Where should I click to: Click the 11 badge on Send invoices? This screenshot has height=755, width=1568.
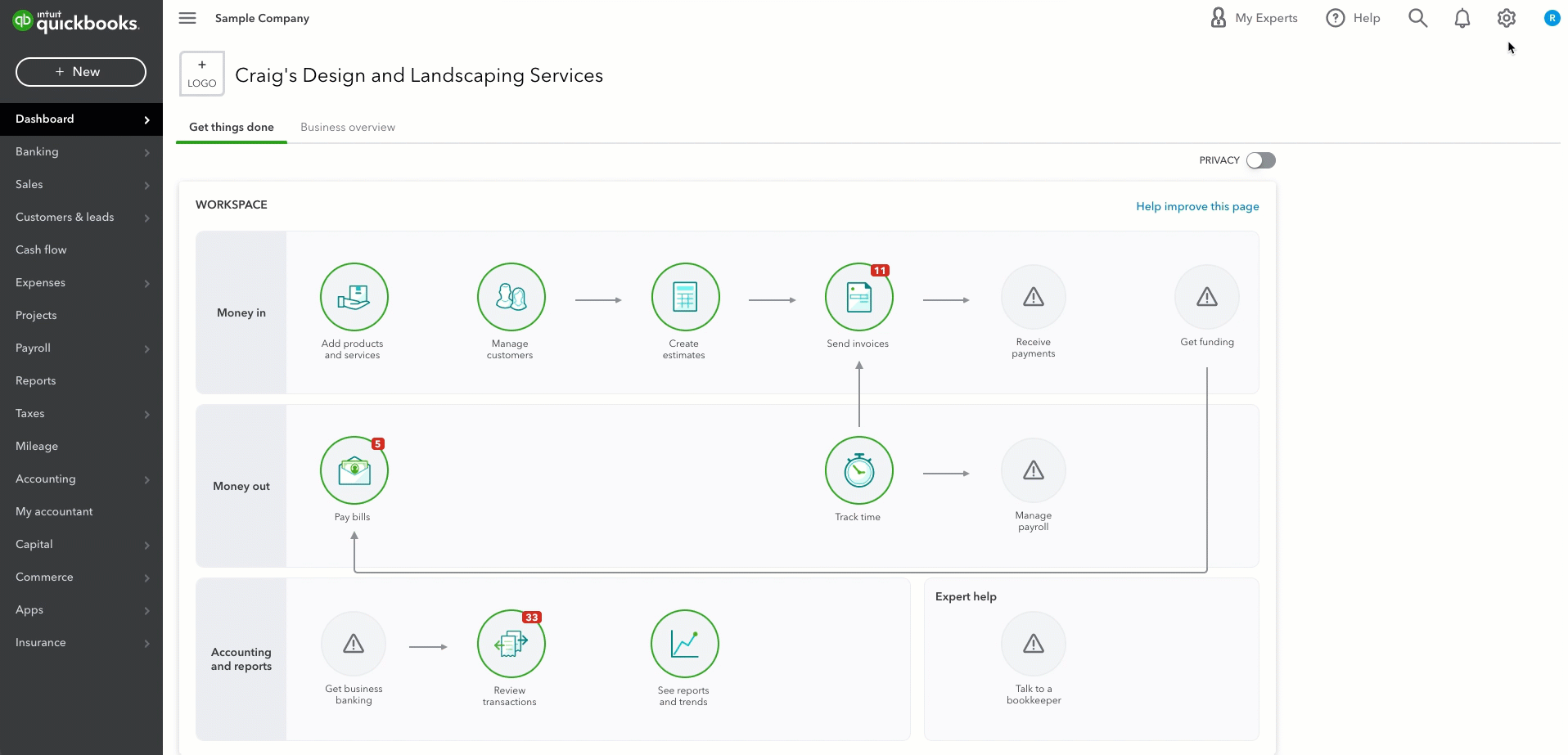click(x=880, y=271)
